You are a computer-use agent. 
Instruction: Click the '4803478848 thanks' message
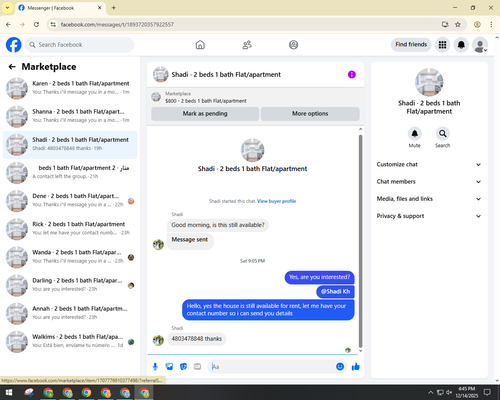[197, 339]
